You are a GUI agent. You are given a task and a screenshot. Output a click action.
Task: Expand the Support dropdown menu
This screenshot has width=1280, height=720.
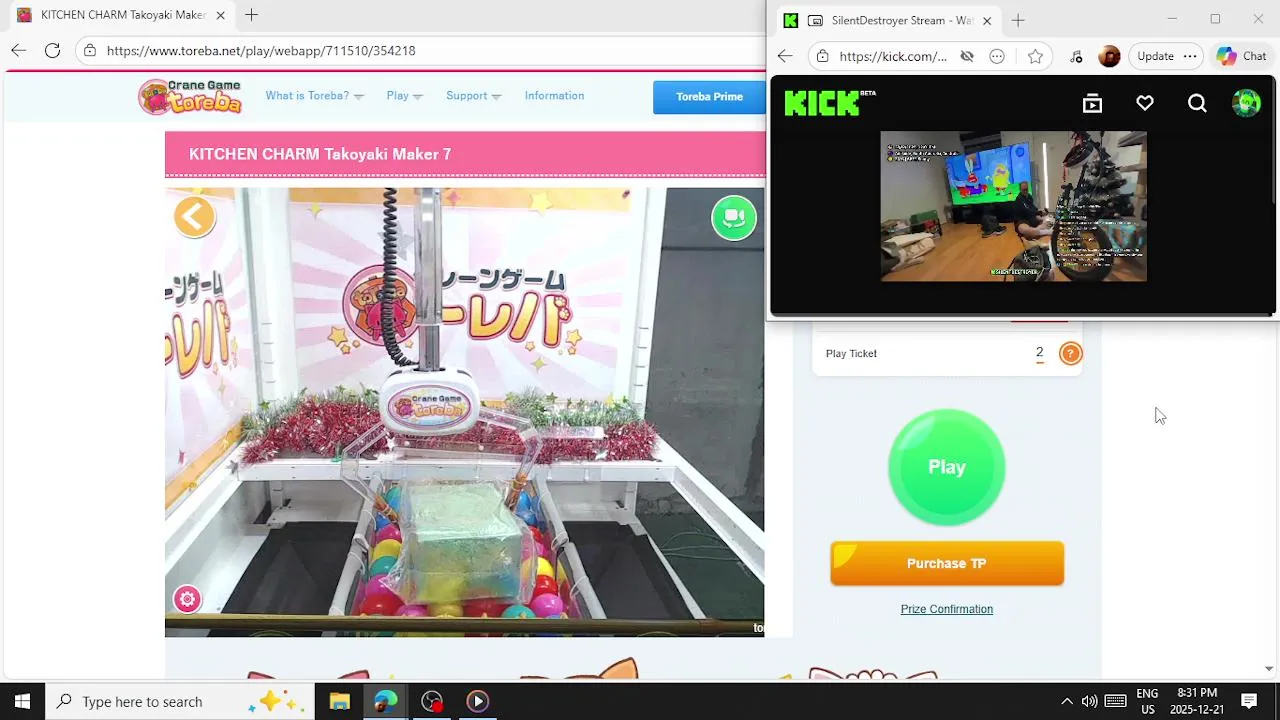click(x=473, y=96)
